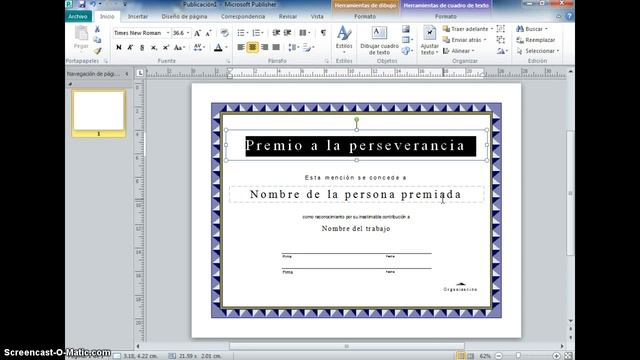Open the Archivo tab
Image resolution: width=640 pixels, height=360 pixels.
click(78, 16)
